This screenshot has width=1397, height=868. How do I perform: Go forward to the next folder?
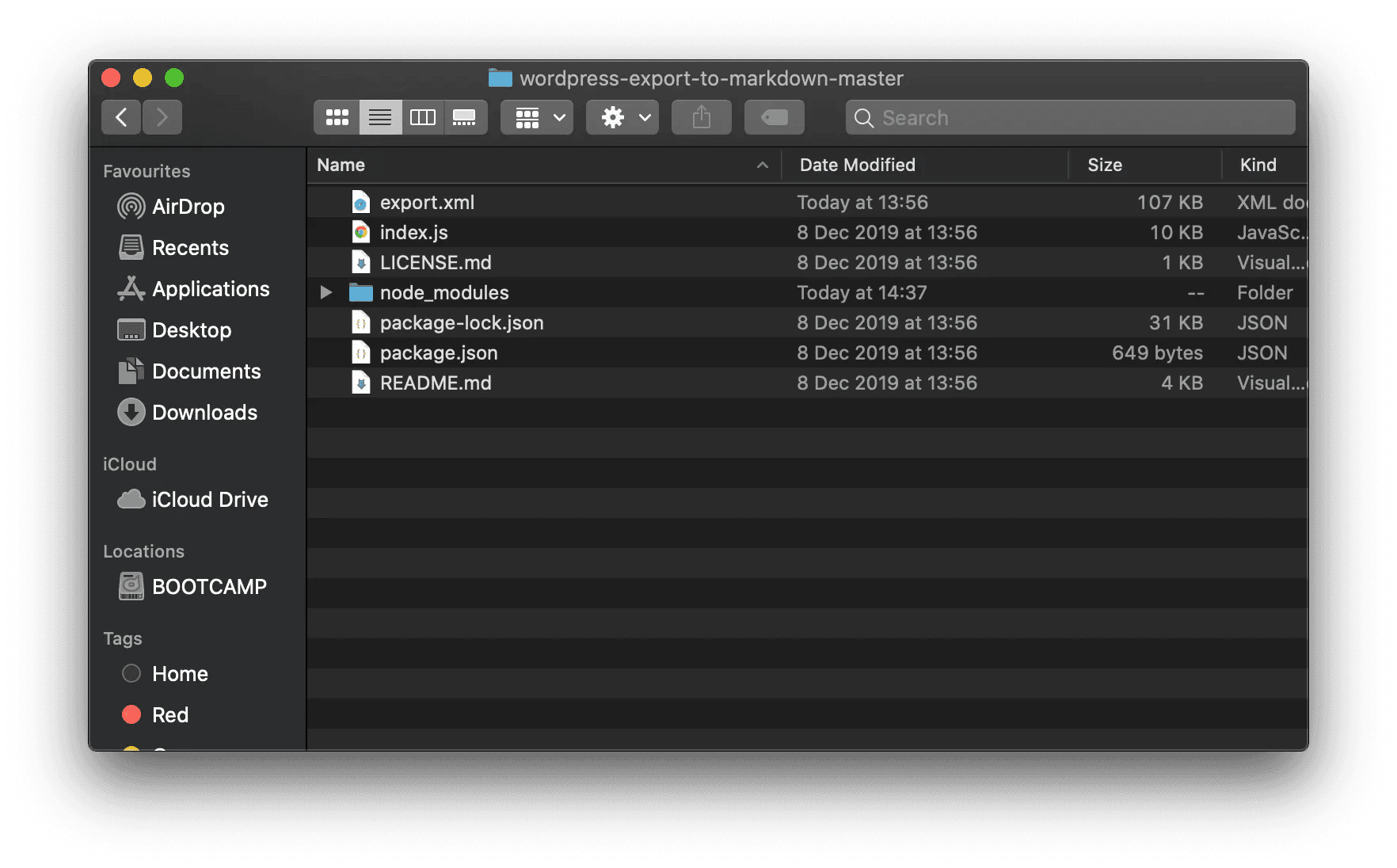162,117
